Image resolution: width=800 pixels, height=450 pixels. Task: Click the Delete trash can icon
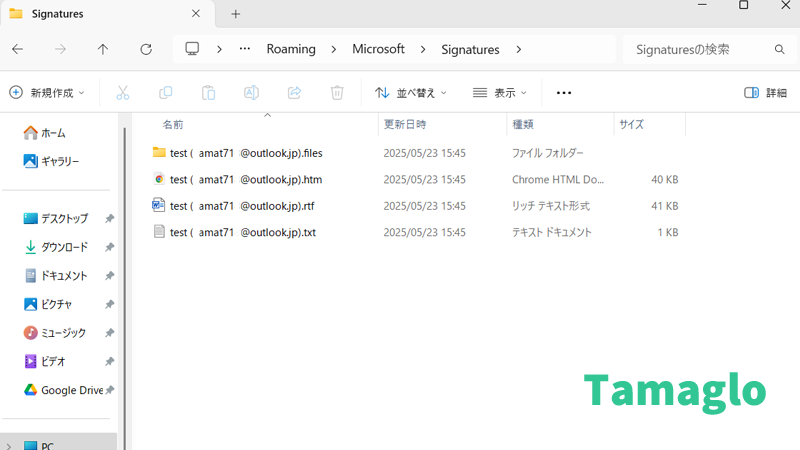[337, 92]
